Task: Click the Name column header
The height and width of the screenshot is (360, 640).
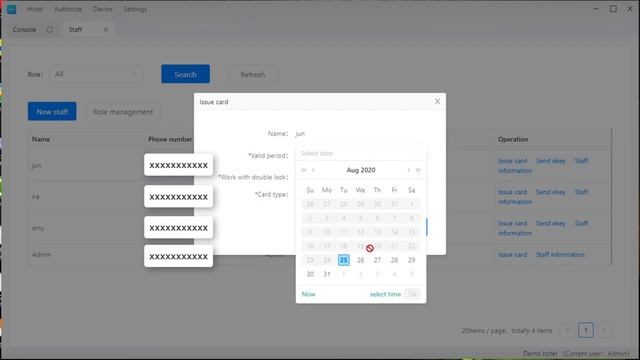Action: [41, 139]
